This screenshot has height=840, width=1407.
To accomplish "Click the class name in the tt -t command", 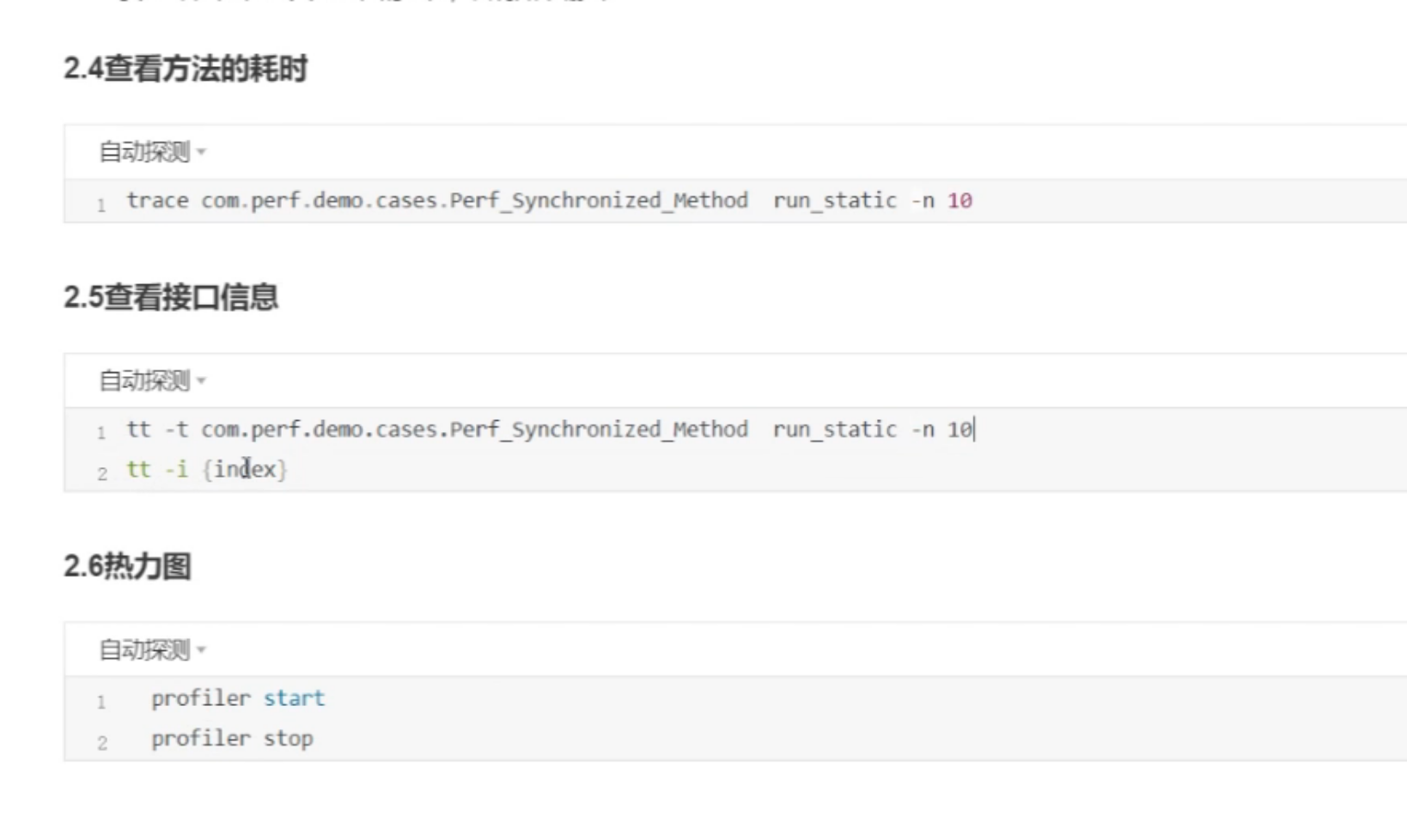I will point(474,429).
